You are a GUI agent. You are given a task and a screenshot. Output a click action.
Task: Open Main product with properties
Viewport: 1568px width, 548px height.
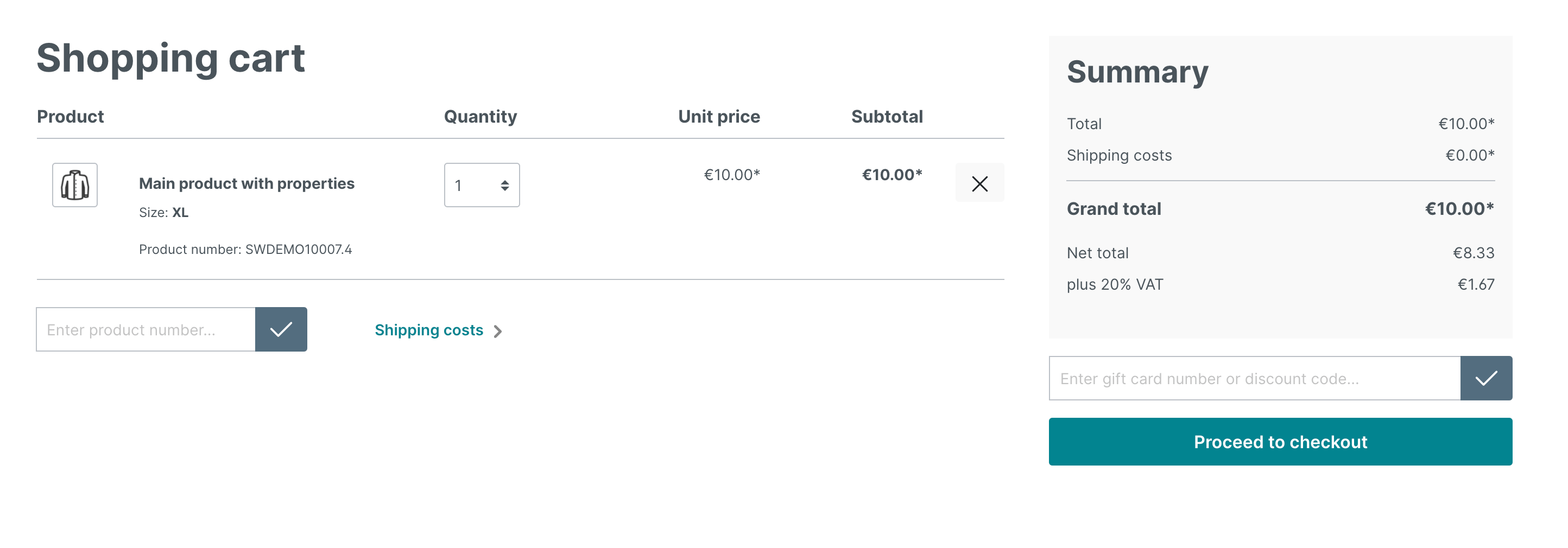click(x=246, y=183)
